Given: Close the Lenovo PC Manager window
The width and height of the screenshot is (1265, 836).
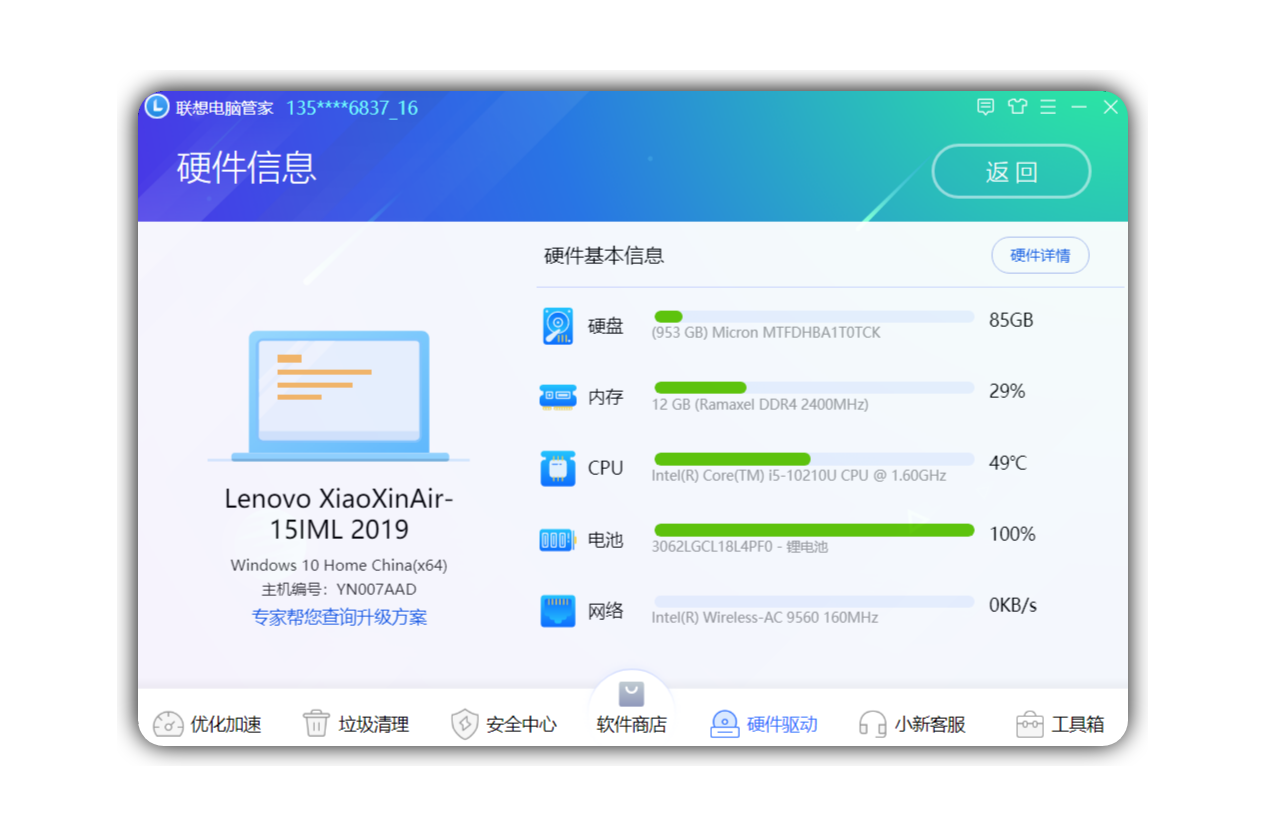Looking at the screenshot, I should click(1110, 106).
